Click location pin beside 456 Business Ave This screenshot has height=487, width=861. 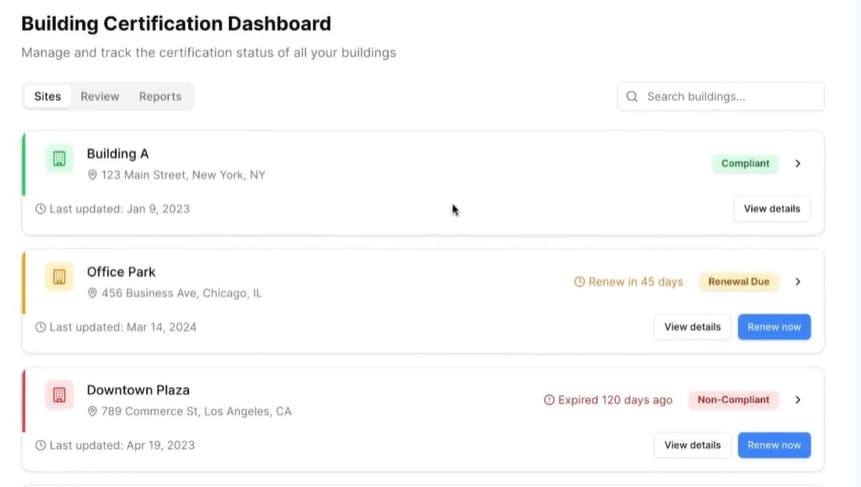(x=93, y=293)
